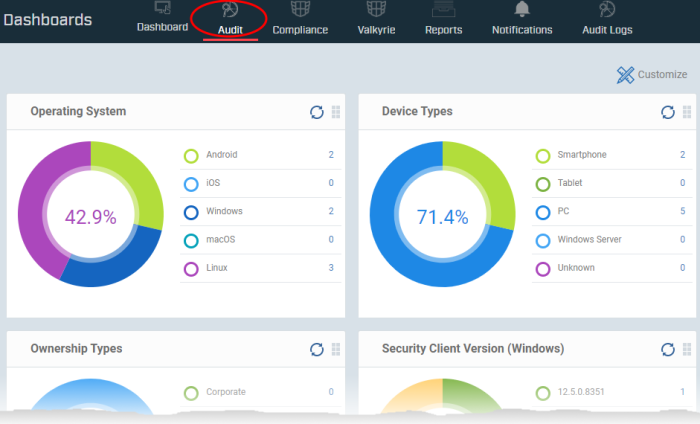Click the Smartphone count value 2
The width and height of the screenshot is (700, 424).
click(x=682, y=155)
